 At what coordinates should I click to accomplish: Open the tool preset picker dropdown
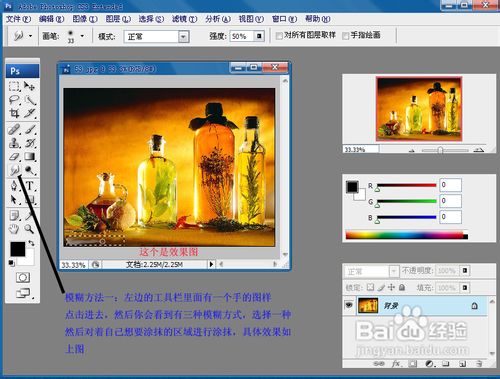point(30,36)
